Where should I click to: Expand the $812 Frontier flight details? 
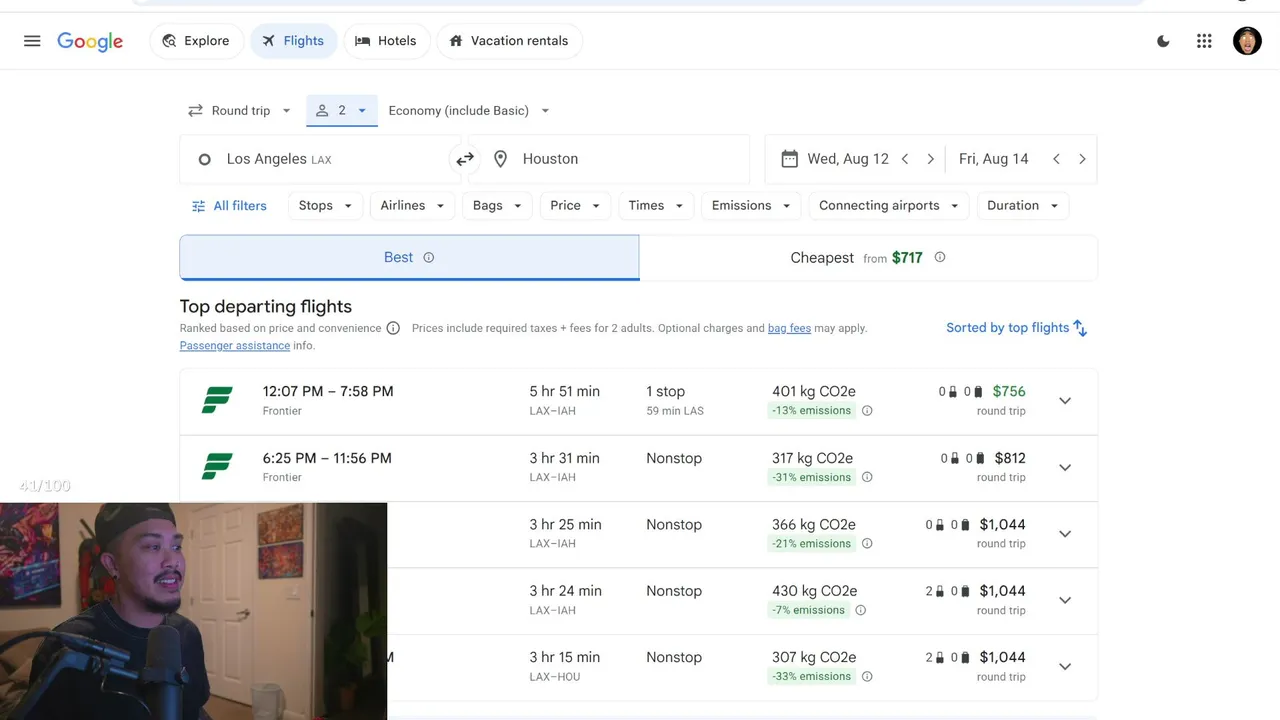(1065, 468)
